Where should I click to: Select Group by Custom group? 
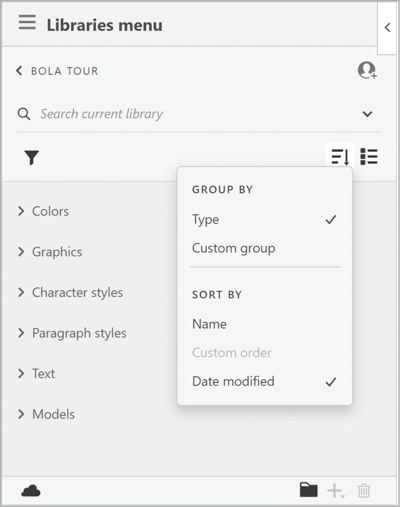tap(265, 248)
